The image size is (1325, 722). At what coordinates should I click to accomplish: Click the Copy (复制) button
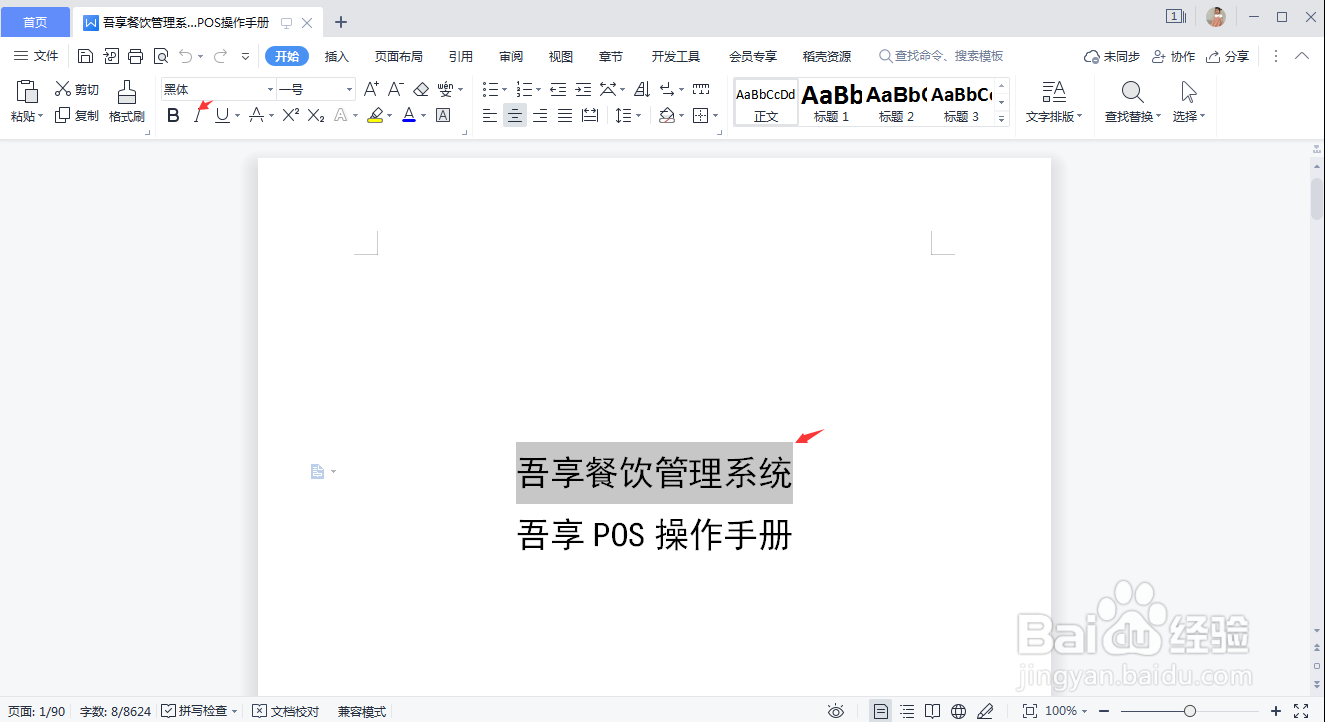(77, 116)
